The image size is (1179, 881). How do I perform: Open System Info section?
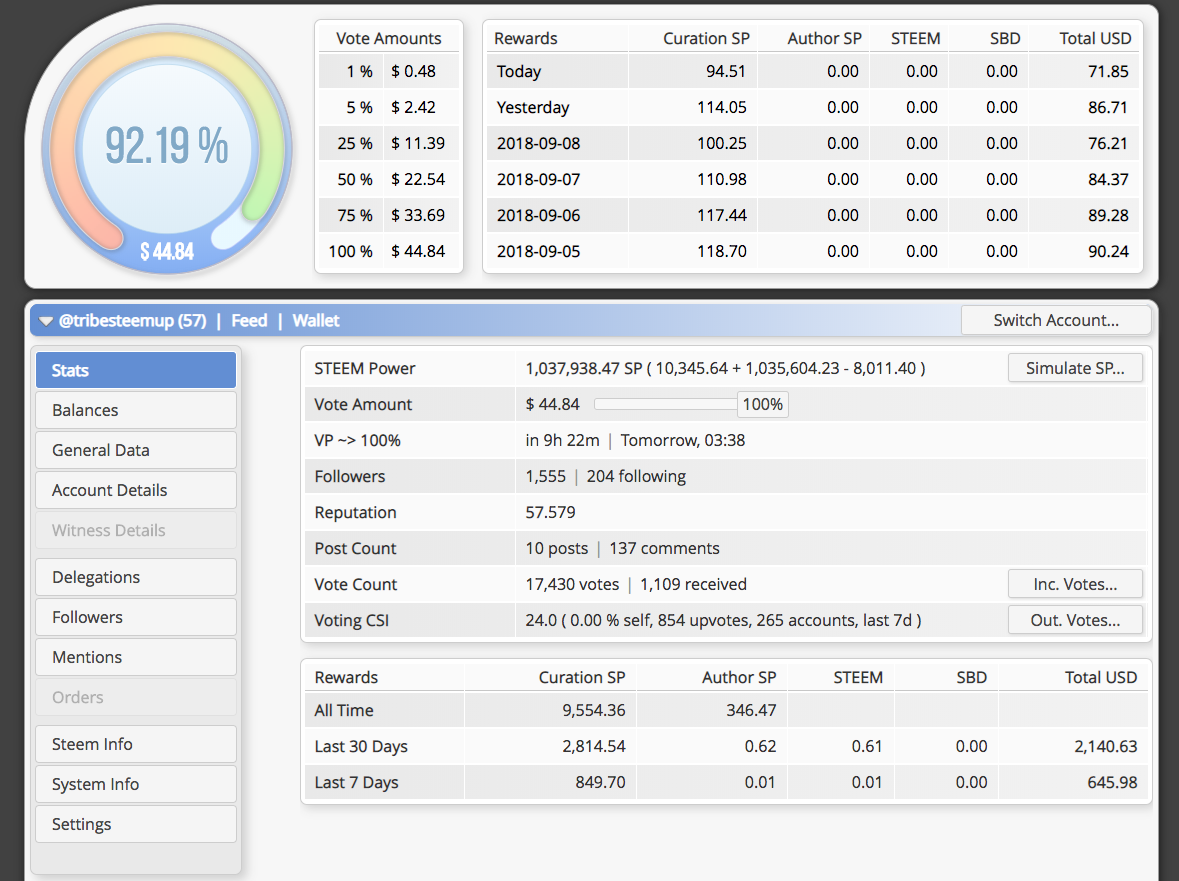coord(136,784)
